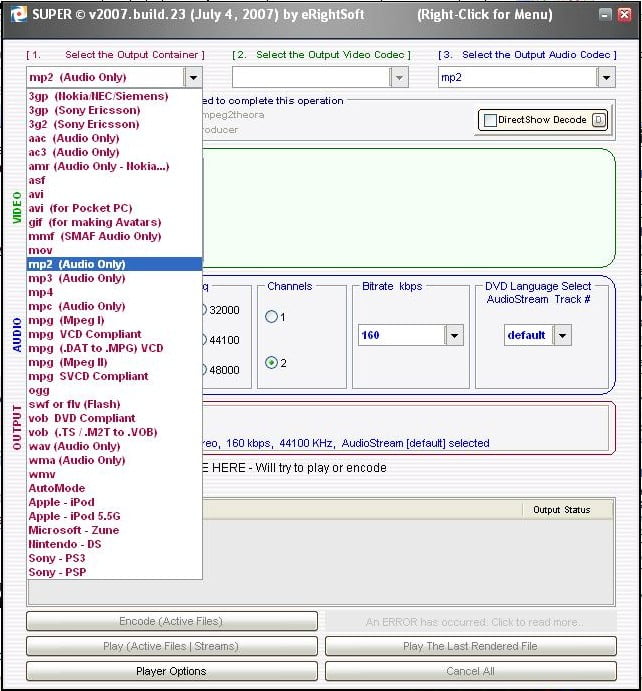Select ogg container entry
The height and width of the screenshot is (691, 642).
pos(115,390)
